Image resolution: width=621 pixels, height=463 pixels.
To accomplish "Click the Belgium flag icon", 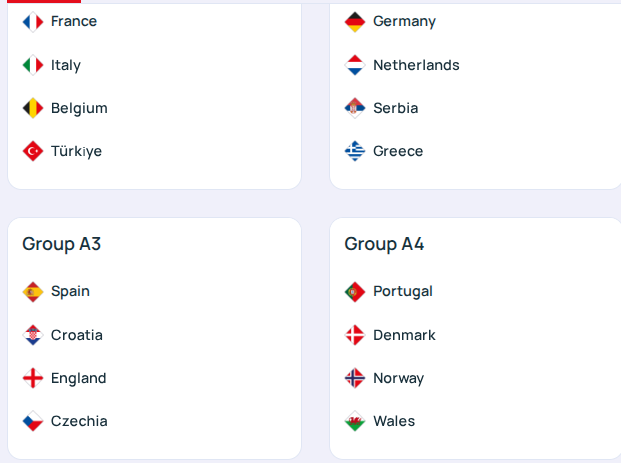I will [x=33, y=108].
